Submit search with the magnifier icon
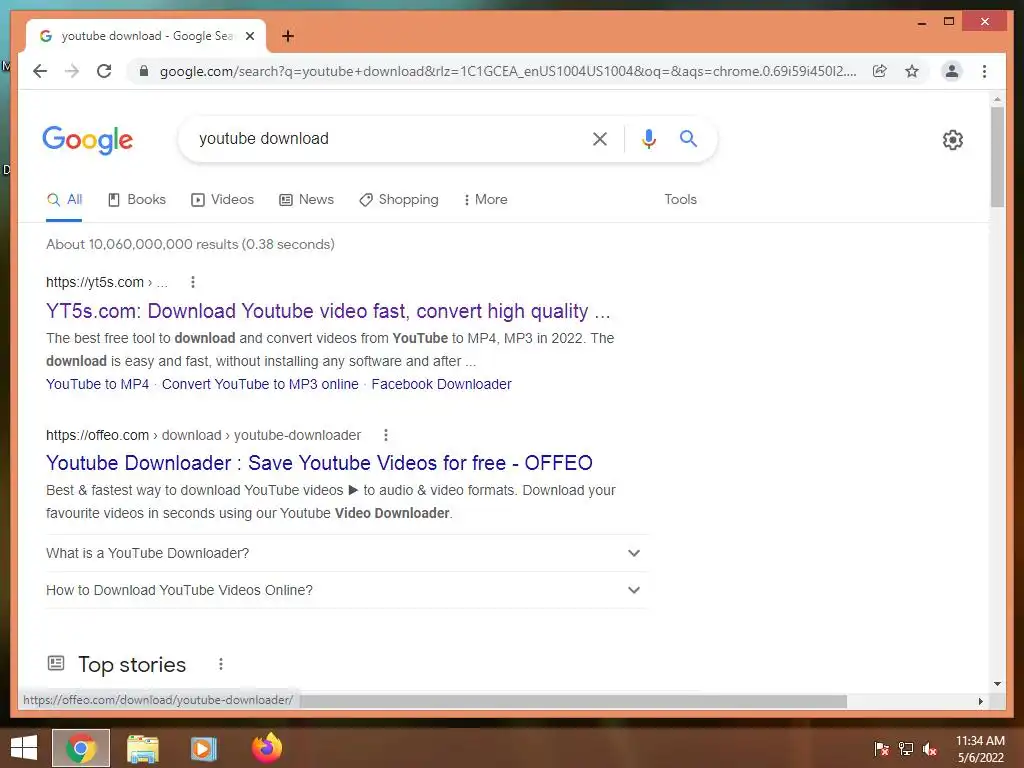The height and width of the screenshot is (768, 1024). point(688,138)
